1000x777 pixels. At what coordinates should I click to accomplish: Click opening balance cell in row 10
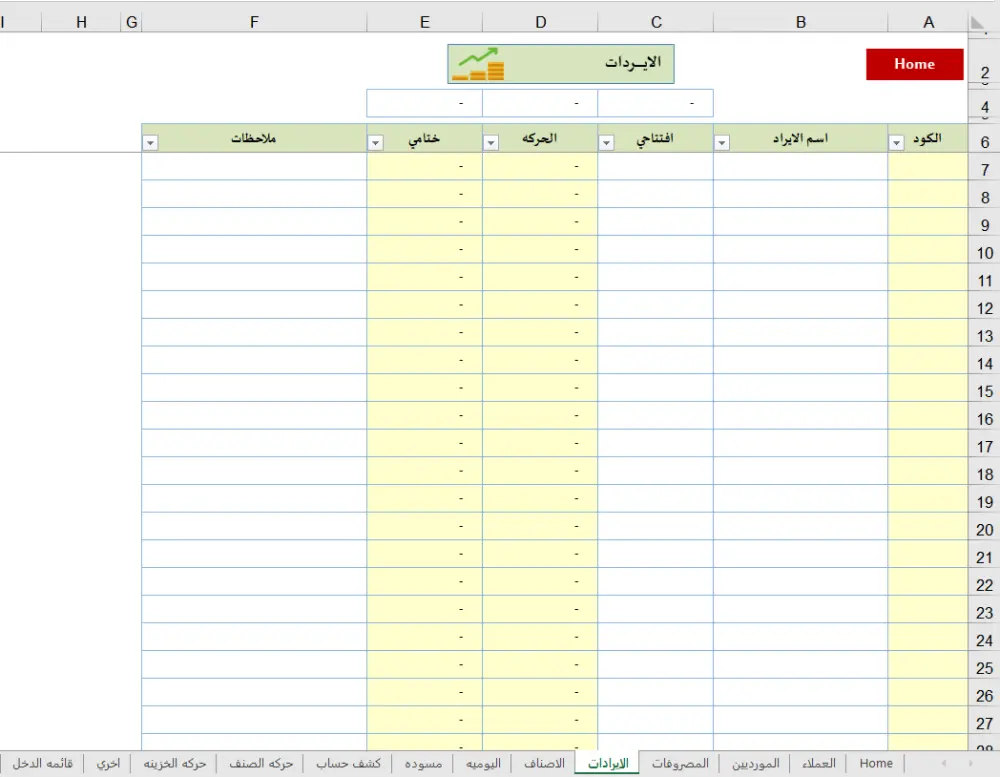coord(656,249)
